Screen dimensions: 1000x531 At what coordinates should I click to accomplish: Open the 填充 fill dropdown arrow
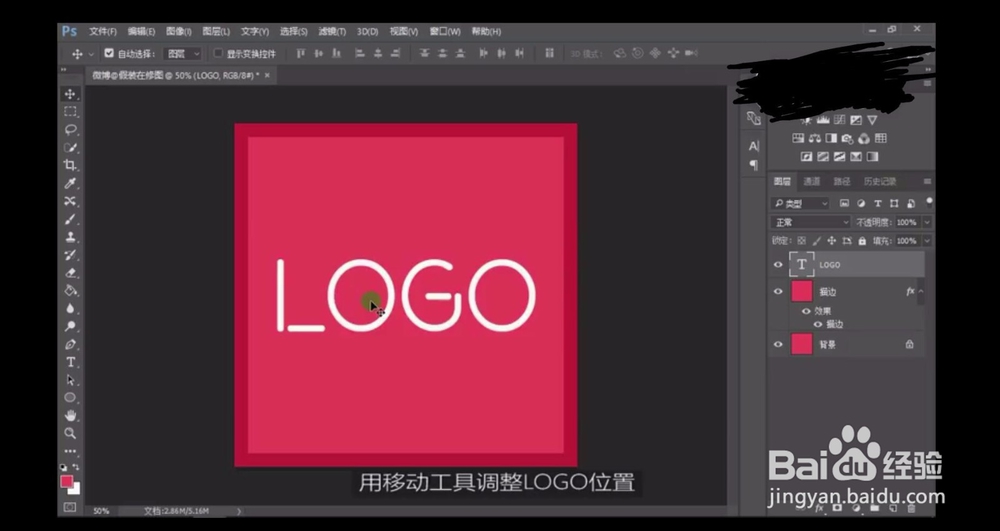click(x=927, y=241)
